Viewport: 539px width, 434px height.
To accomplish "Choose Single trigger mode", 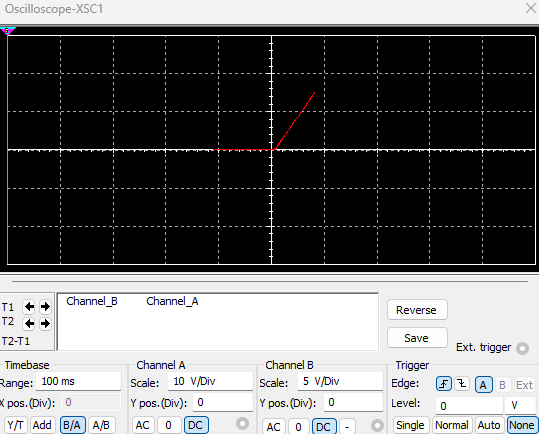I will pyautogui.click(x=410, y=425).
